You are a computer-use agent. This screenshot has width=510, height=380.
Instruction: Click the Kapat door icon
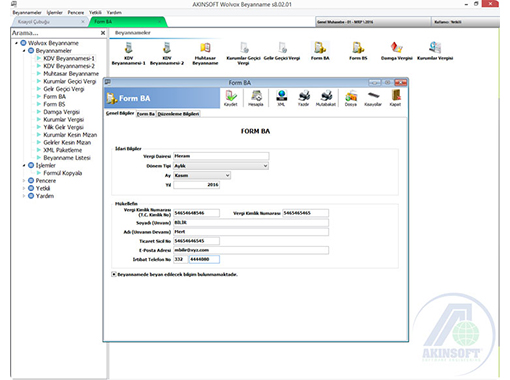395,98
